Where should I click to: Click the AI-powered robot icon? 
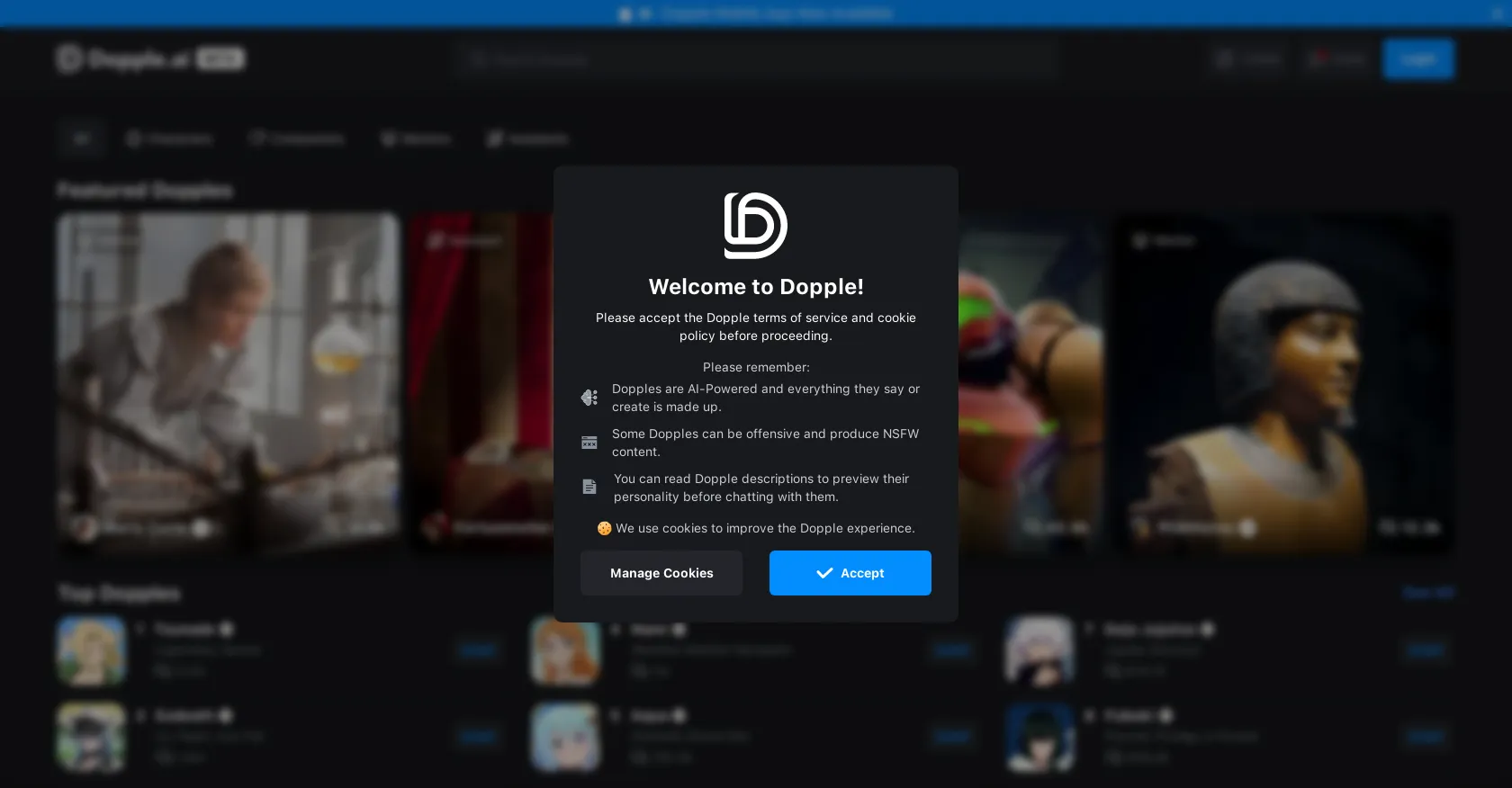[x=589, y=398]
